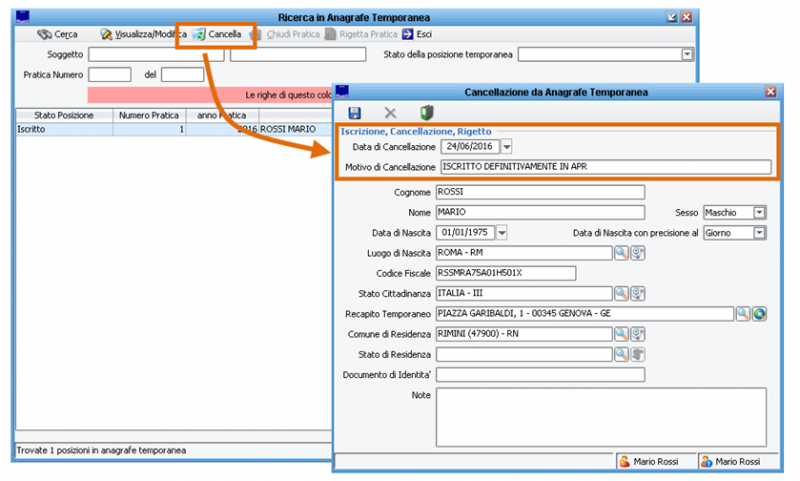Click magnifier next to Stato di Residenza
This screenshot has height=481, width=800.
point(621,354)
